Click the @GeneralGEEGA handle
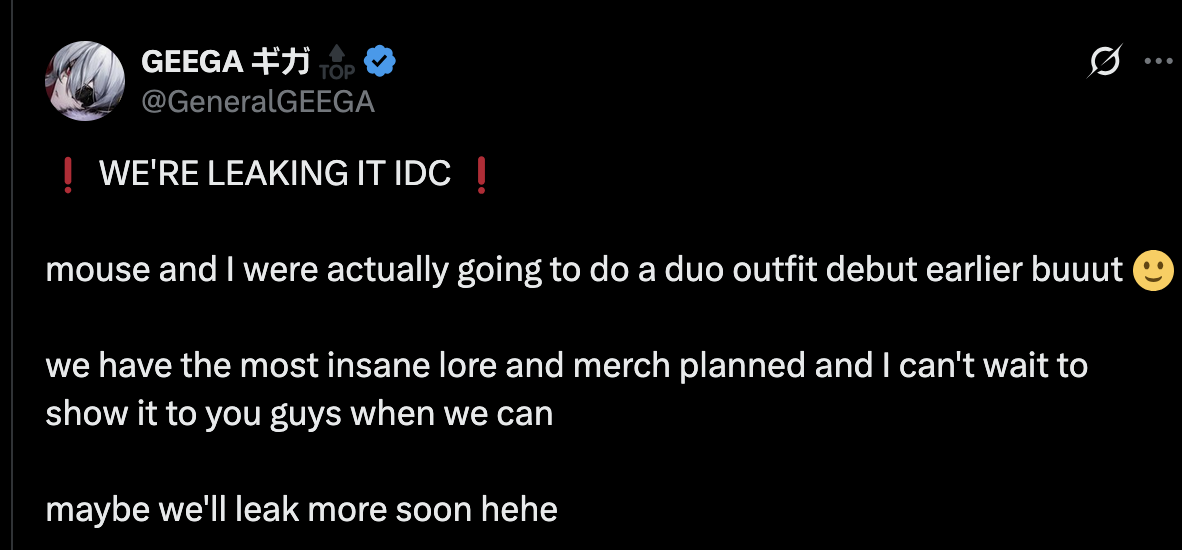This screenshot has width=1182, height=550. click(258, 101)
